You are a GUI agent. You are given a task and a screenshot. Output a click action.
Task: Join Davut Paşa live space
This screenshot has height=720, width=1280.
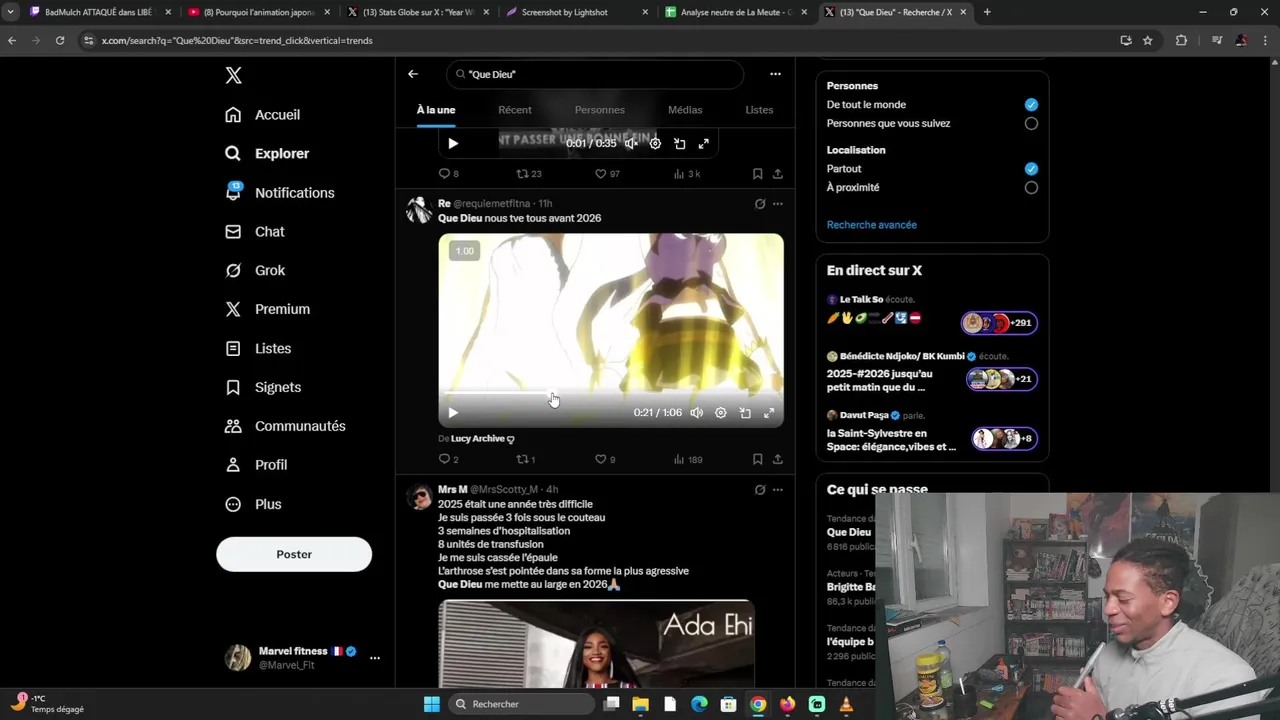(932, 432)
